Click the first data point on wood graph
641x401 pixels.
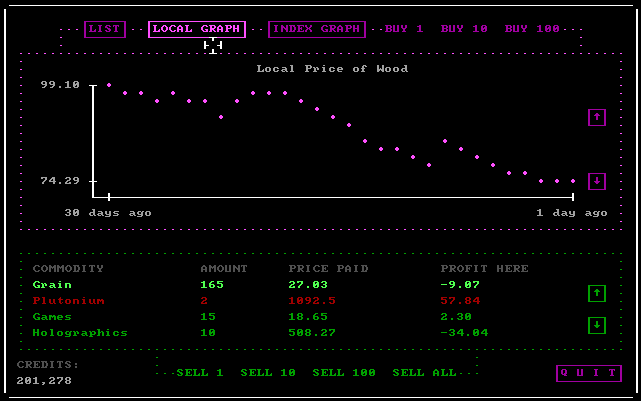[109, 85]
